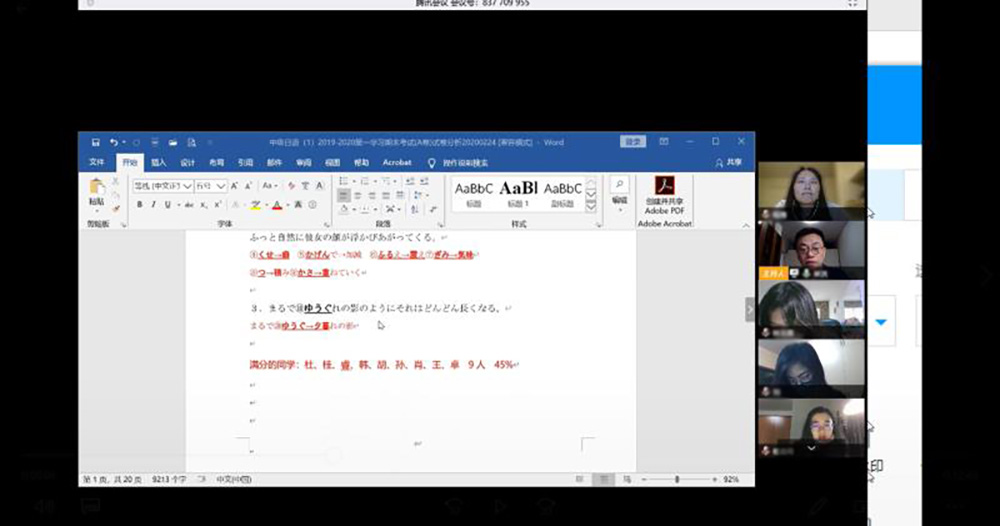
Task: Open the 插入 (Insert) ribbon tab
Action: coord(159,163)
